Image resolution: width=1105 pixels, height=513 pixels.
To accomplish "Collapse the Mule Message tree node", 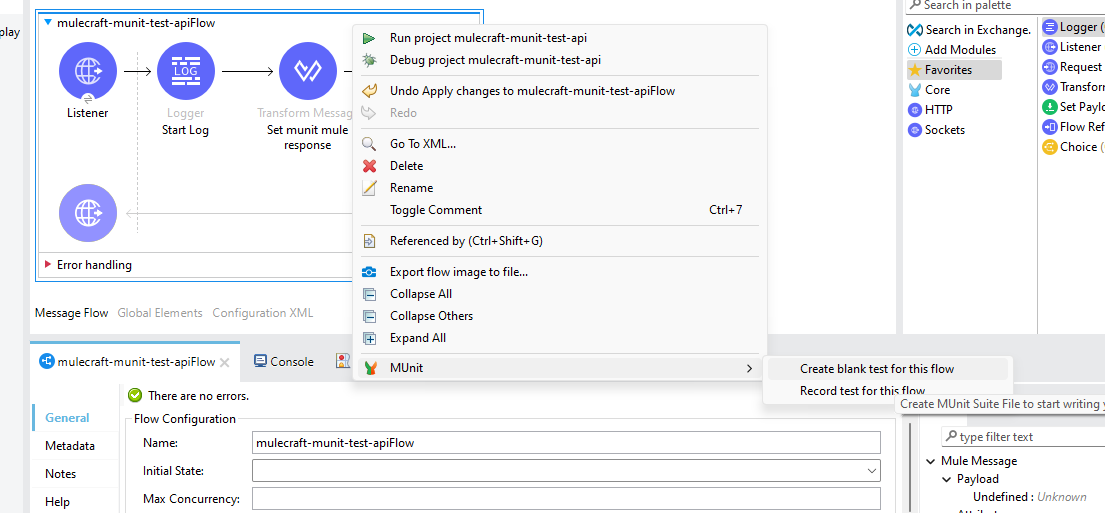I will (930, 461).
